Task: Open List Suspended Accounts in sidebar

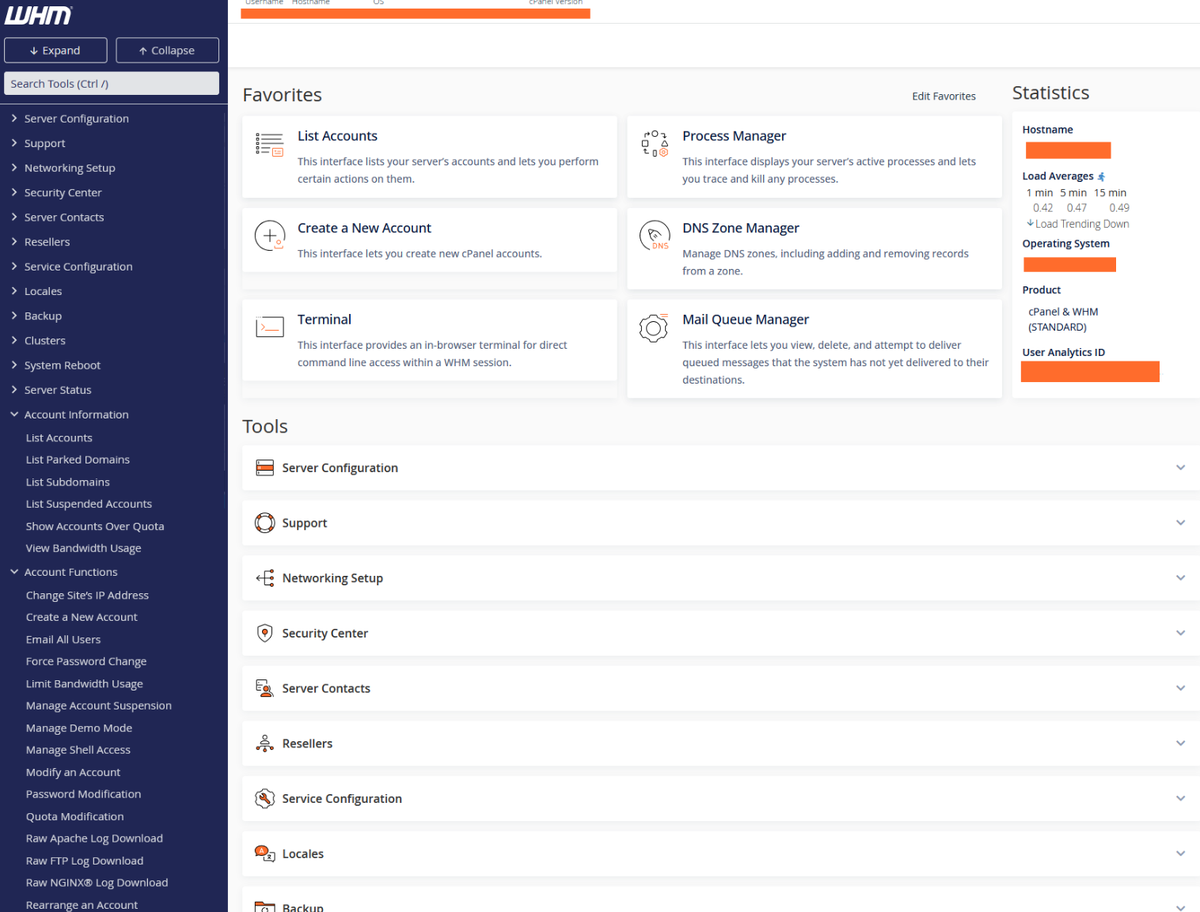Action: coord(89,504)
